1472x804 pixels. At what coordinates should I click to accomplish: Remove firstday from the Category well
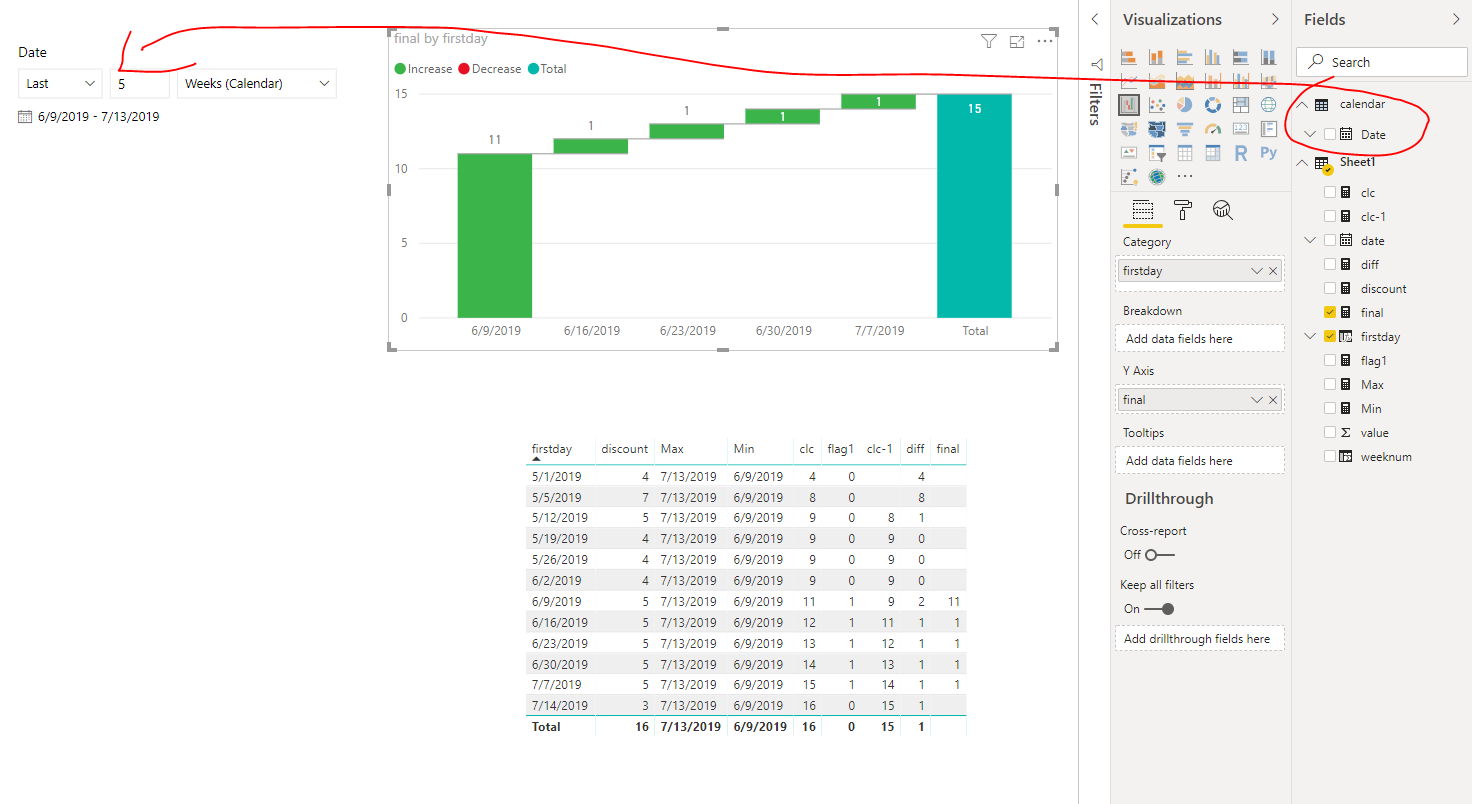click(x=1273, y=271)
